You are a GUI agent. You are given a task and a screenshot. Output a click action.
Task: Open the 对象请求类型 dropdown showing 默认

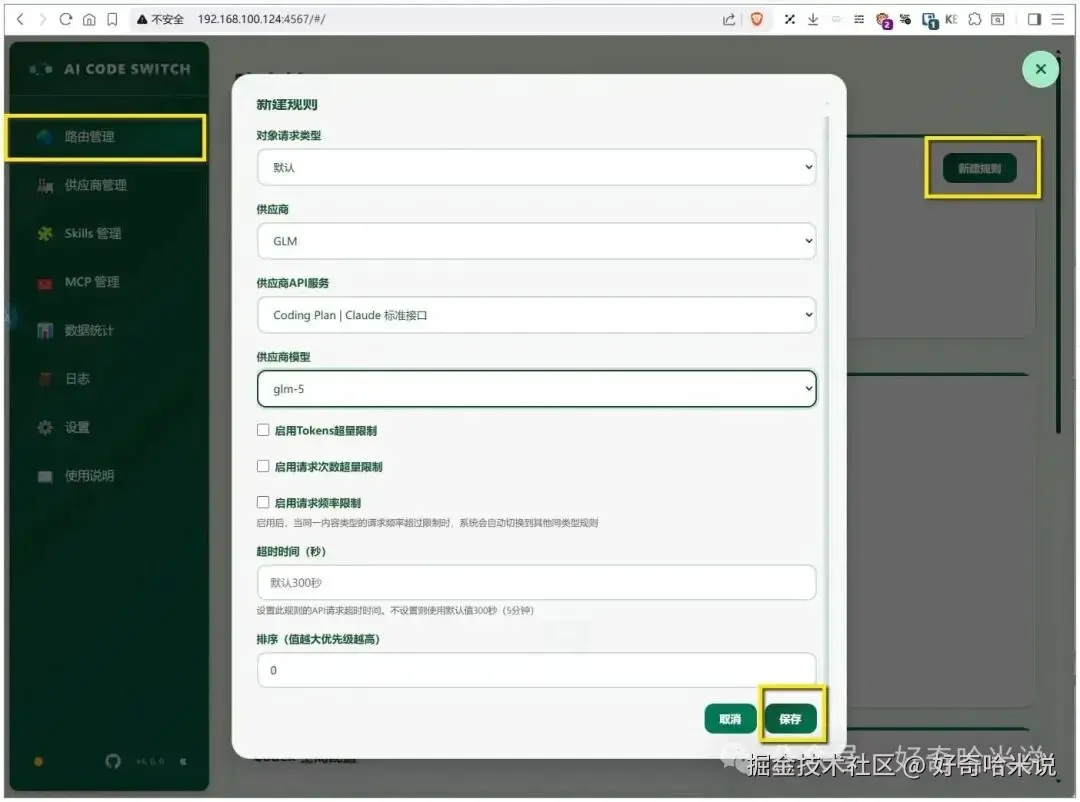click(537, 167)
